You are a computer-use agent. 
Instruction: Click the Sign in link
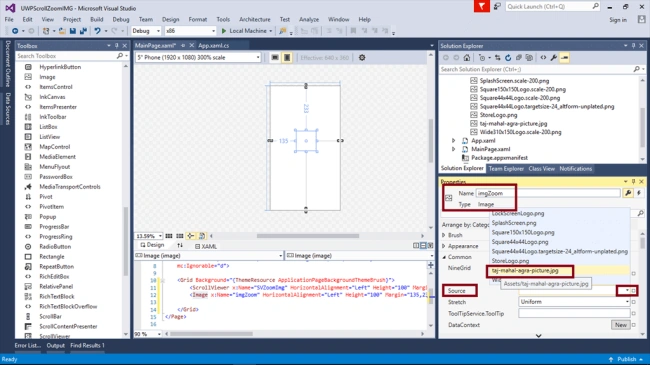click(x=618, y=20)
